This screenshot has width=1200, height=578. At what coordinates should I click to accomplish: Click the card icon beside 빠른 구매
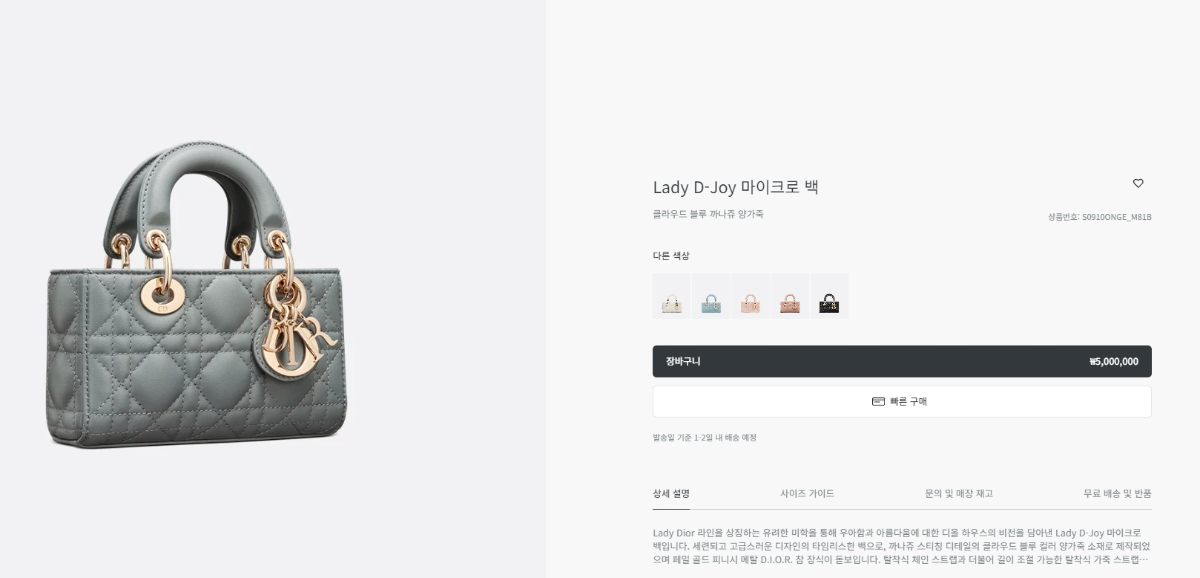point(878,401)
